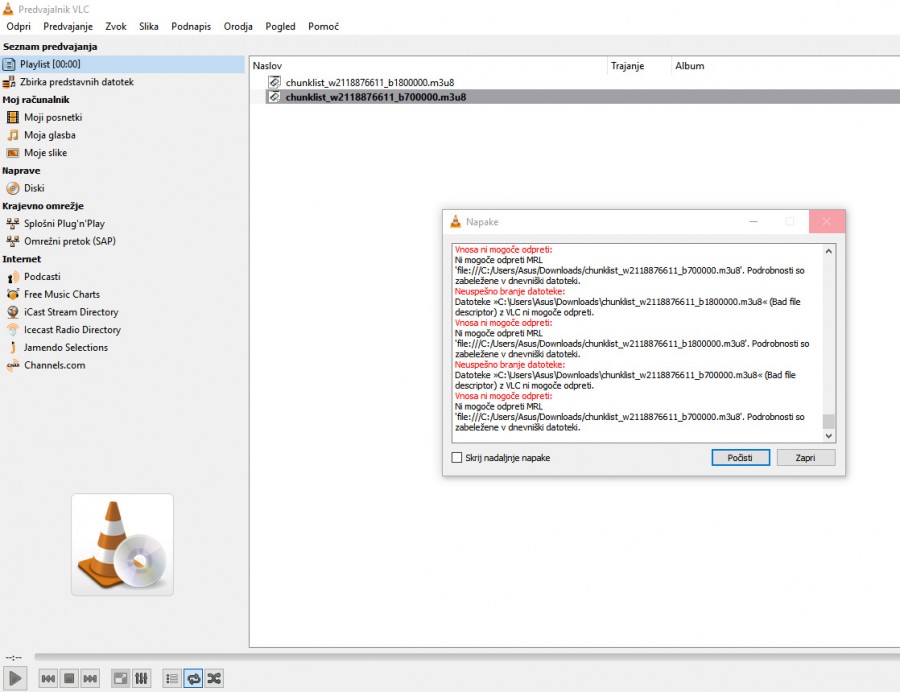Viewport: 900px width, 692px height.
Task: Check 'Skrij nadaljnje napake' checkbox
Action: (x=457, y=458)
